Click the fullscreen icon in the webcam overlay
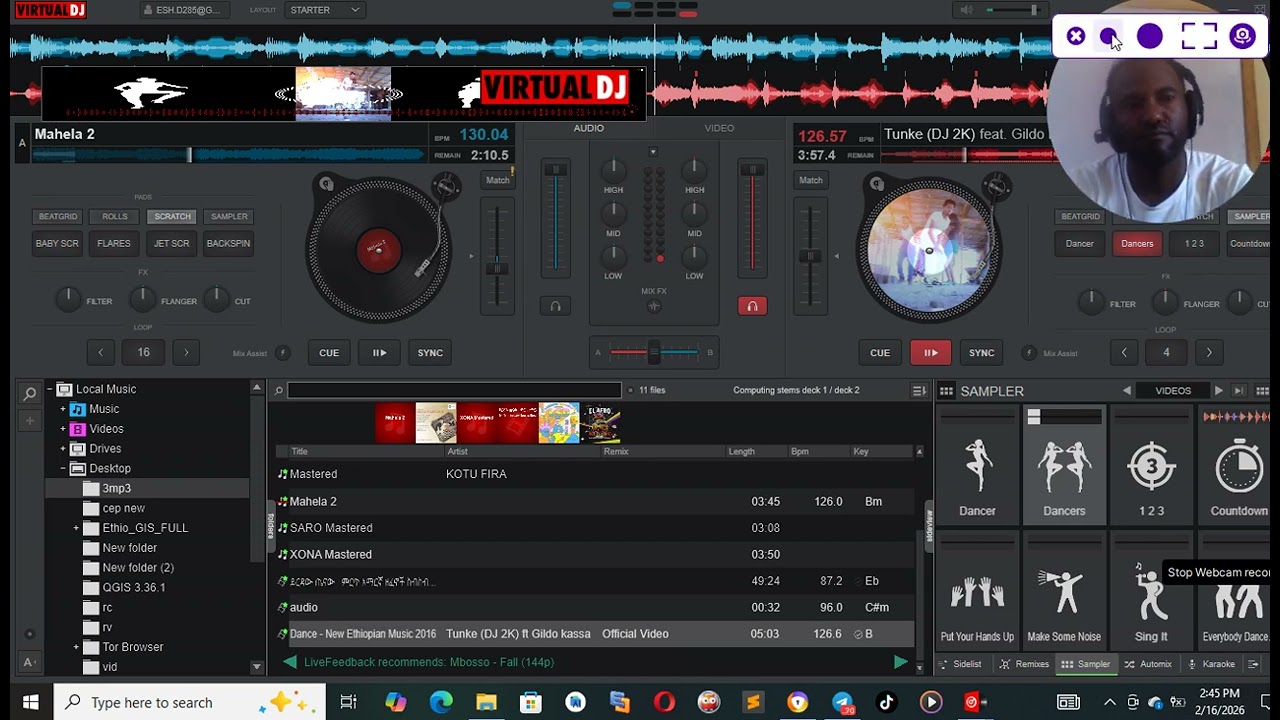Viewport: 1280px width, 720px height. click(1199, 37)
